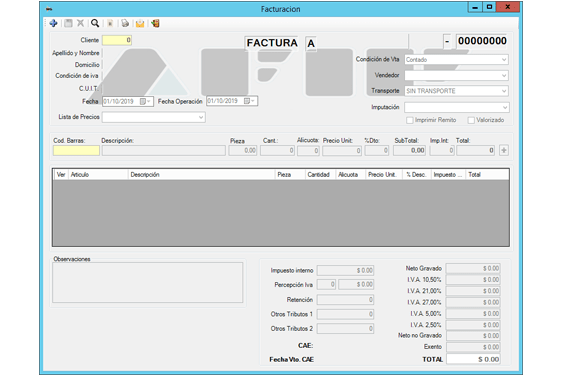Expand the Condición de Vta dropdown
This screenshot has width=563, height=375.
pos(504,60)
